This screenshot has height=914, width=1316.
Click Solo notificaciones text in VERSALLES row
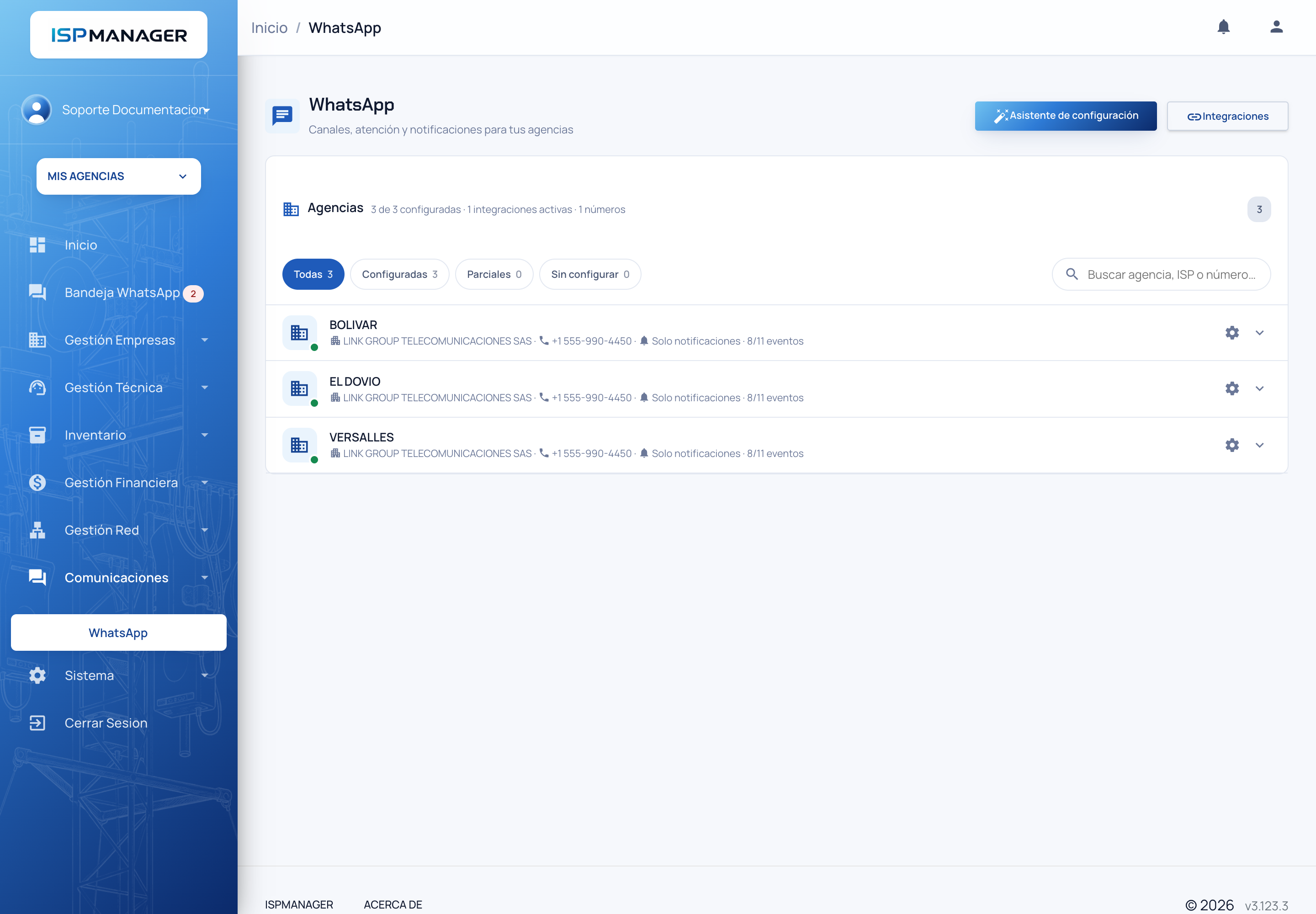coord(696,453)
